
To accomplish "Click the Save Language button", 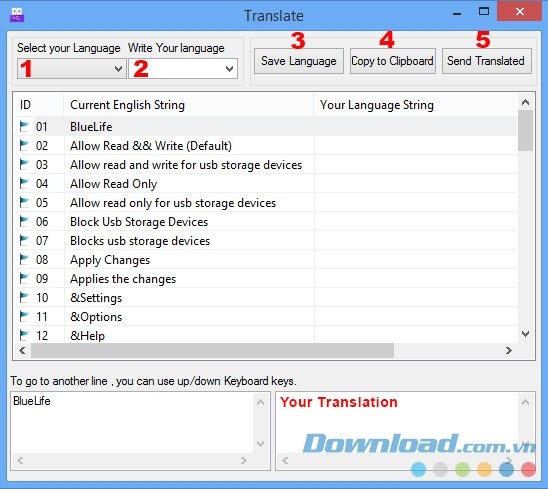I will (x=299, y=61).
